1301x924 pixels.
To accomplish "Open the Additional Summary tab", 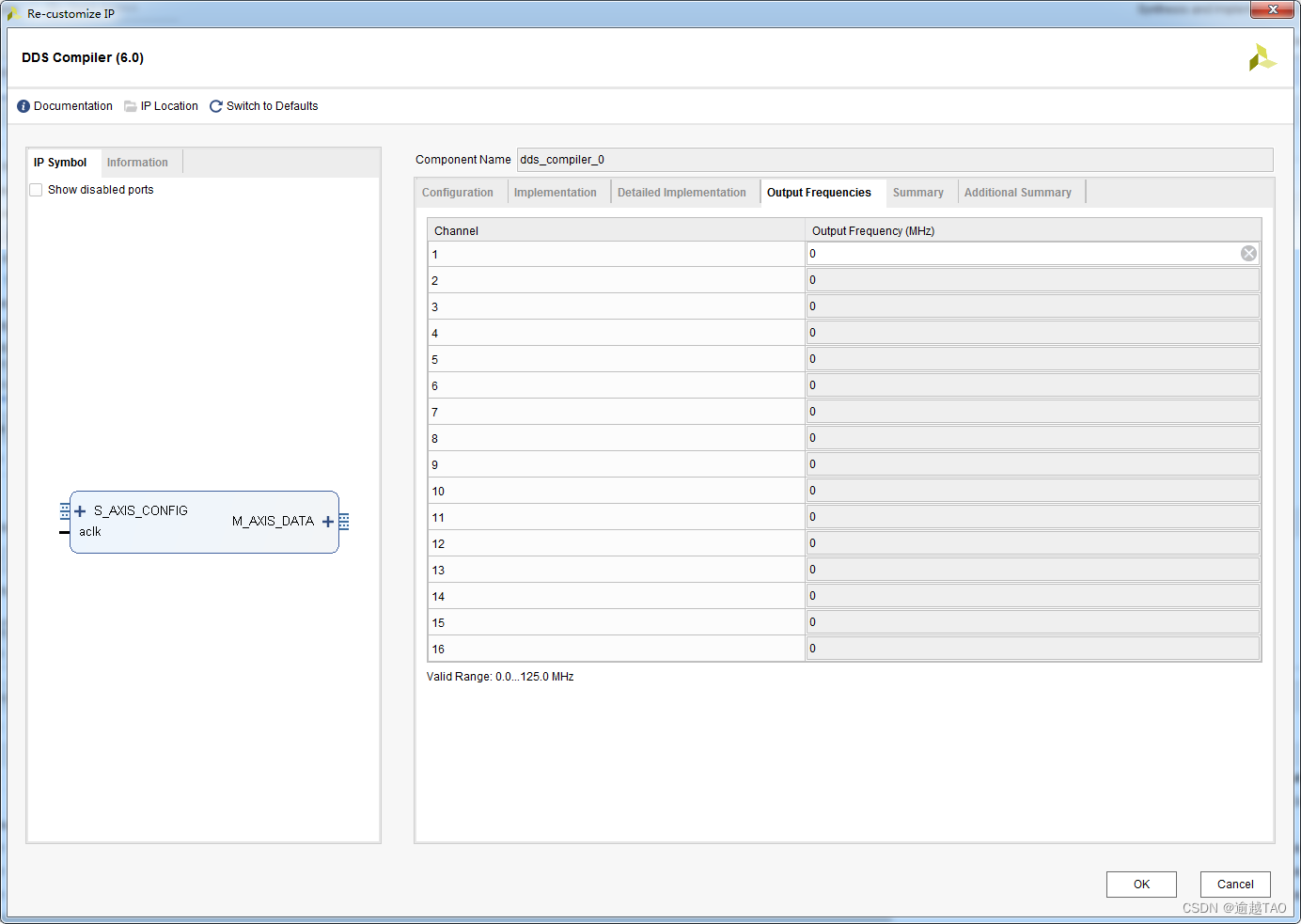I will click(1018, 193).
